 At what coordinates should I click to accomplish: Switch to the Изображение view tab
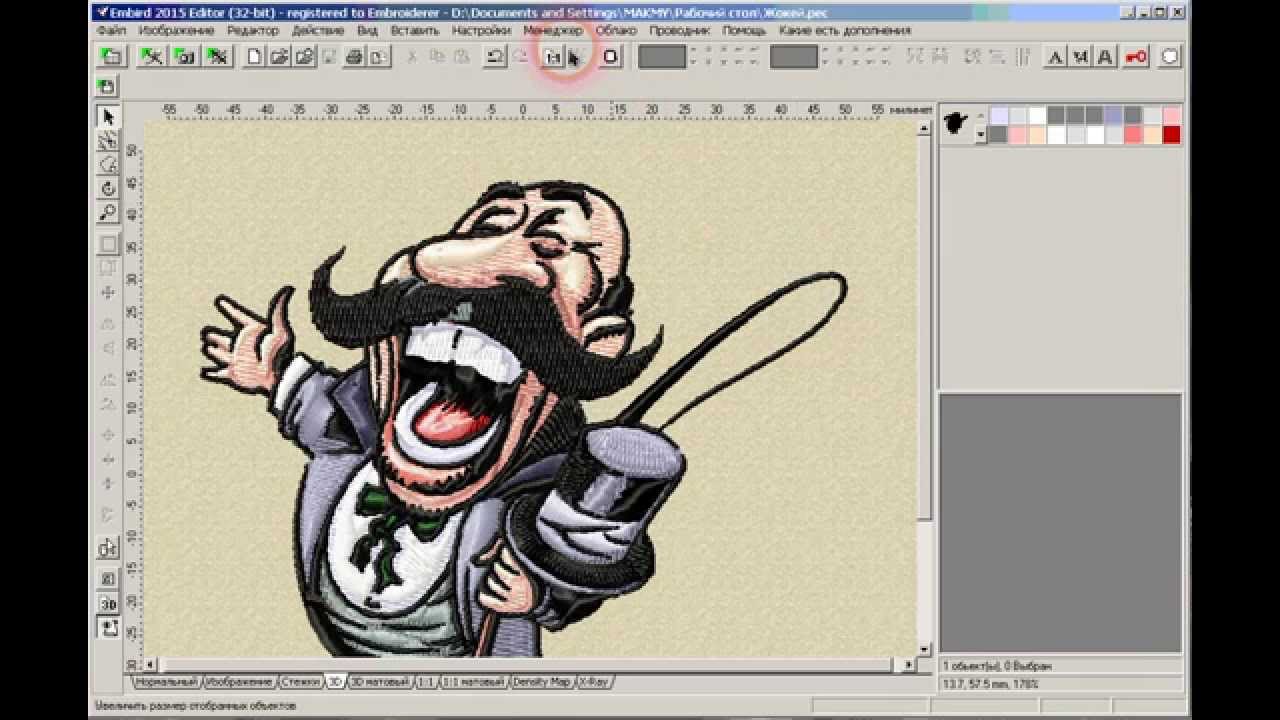point(240,682)
